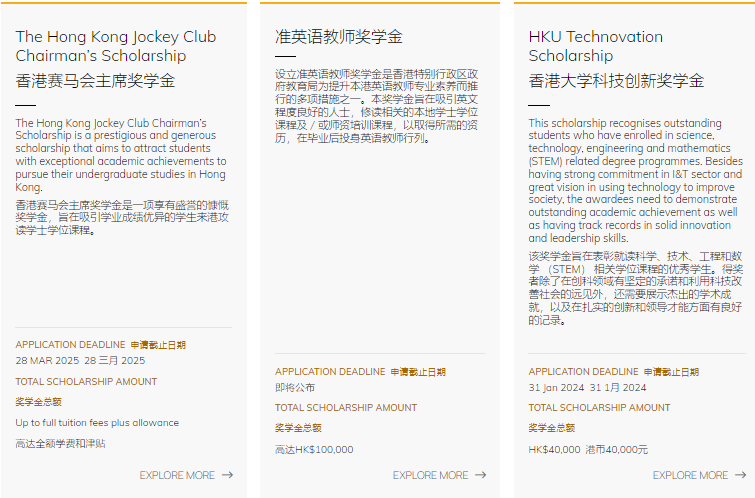Click the 香港赛马会主席奖学金 Chinese heading

[x=95, y=81]
